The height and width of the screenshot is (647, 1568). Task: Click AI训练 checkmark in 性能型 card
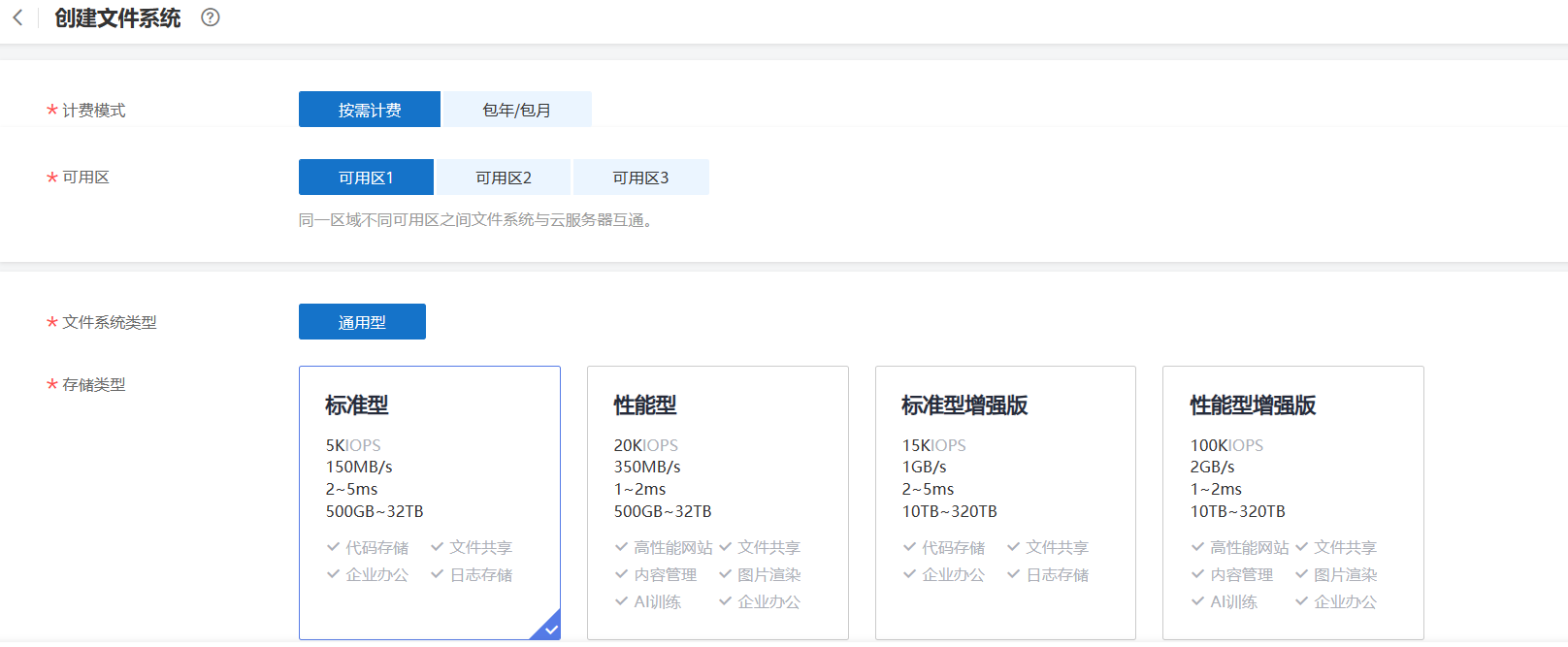(622, 601)
